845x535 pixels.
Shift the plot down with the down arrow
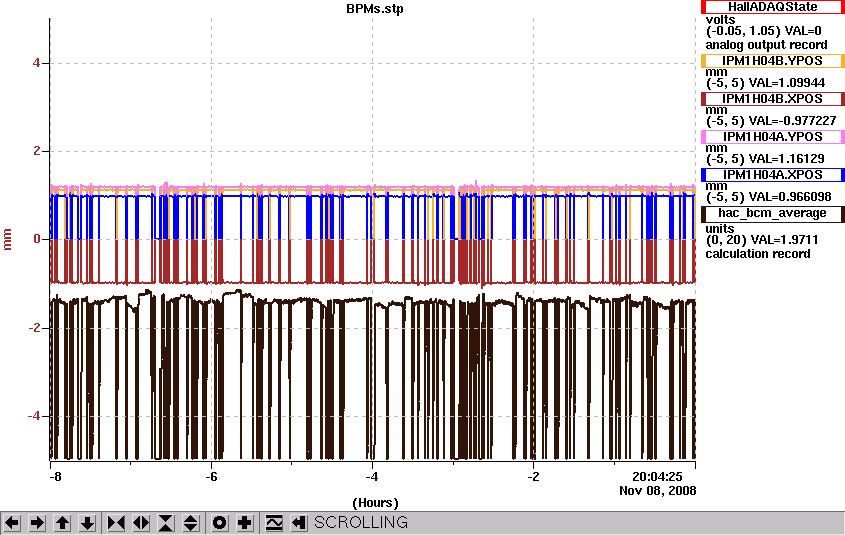pyautogui.click(x=88, y=523)
